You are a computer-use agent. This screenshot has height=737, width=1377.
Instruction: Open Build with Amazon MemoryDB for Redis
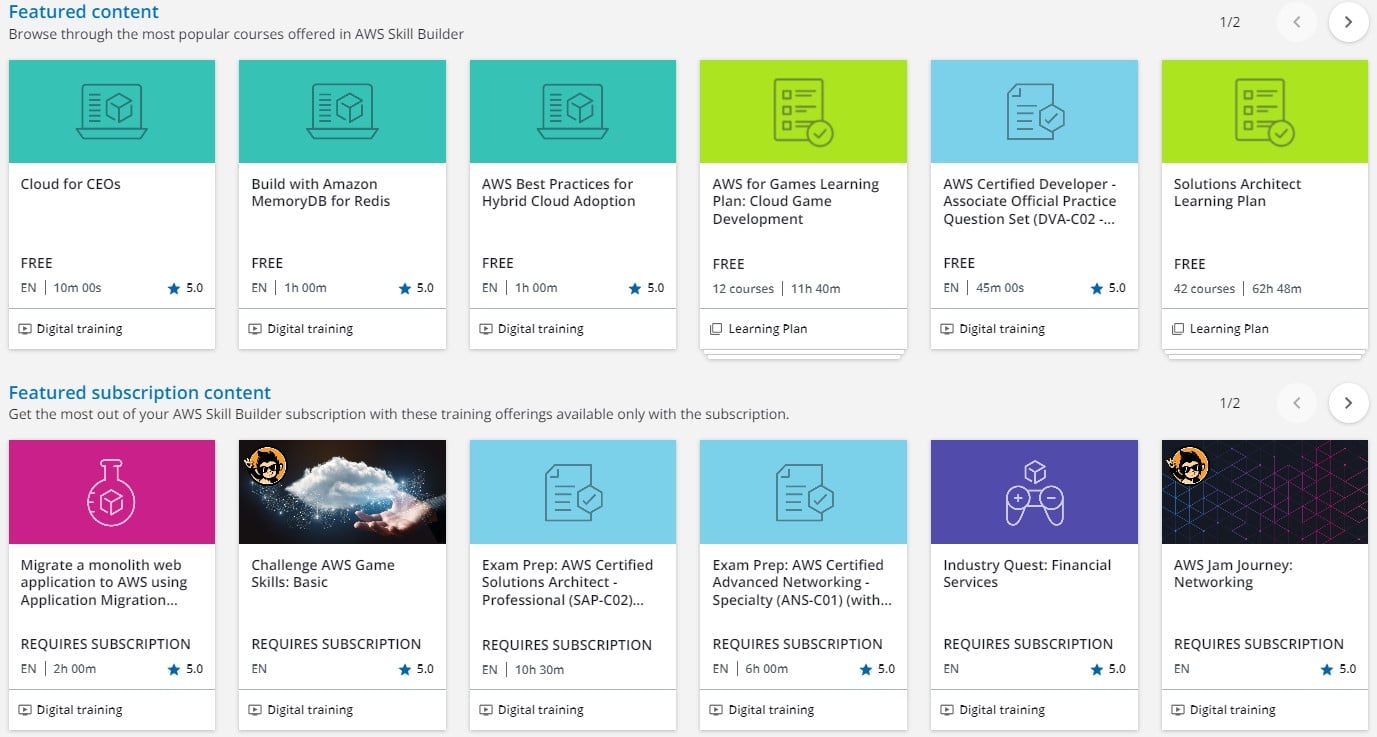click(321, 192)
